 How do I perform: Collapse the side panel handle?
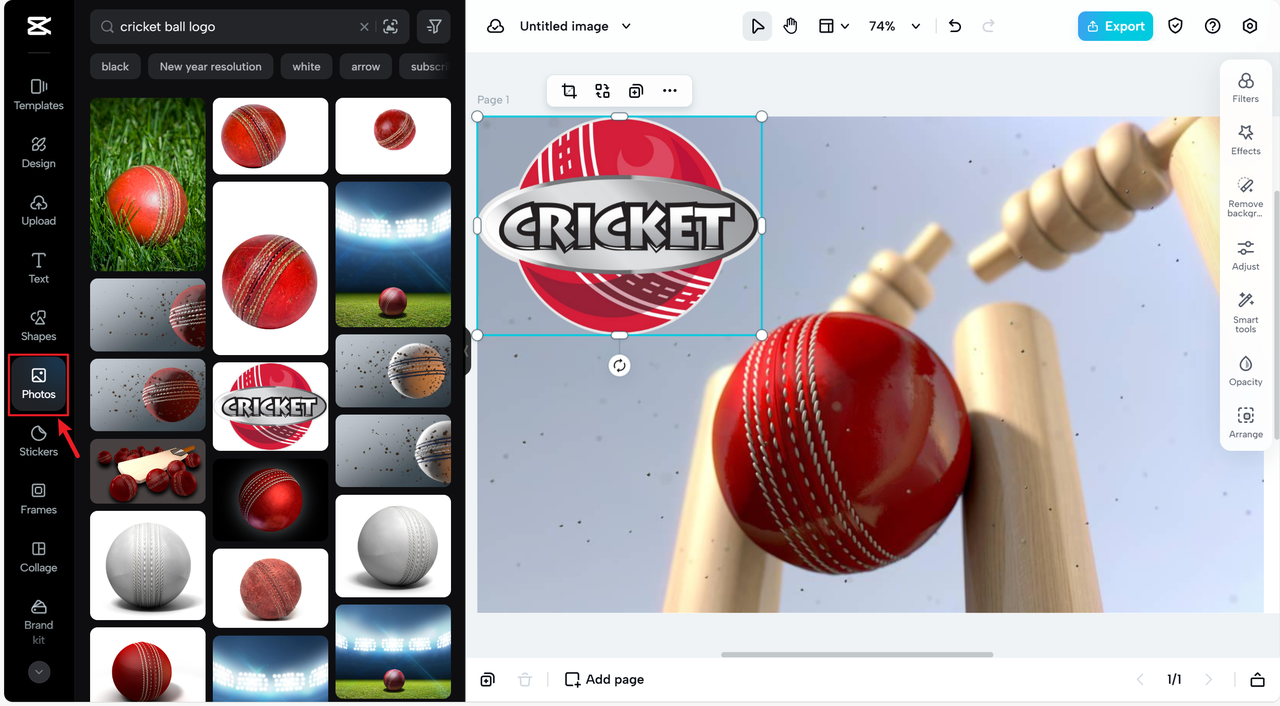468,352
